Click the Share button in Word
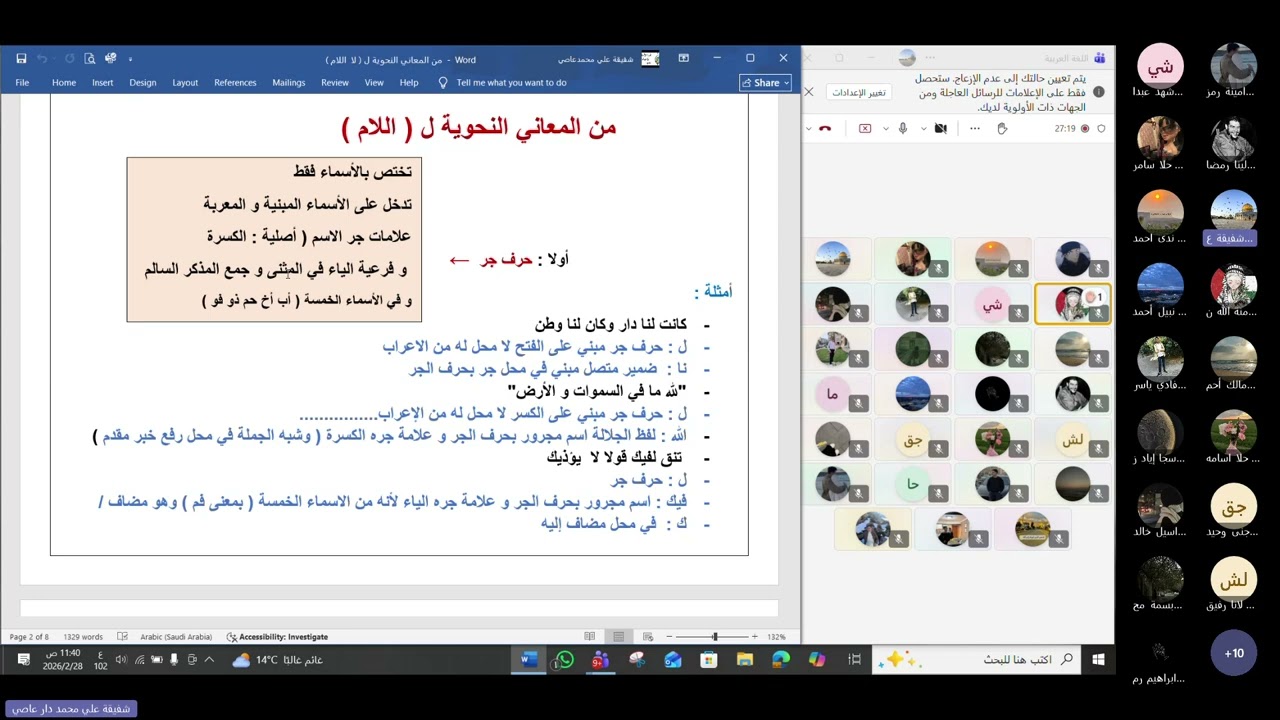Screen dimensions: 1280x720 (x=766, y=83)
